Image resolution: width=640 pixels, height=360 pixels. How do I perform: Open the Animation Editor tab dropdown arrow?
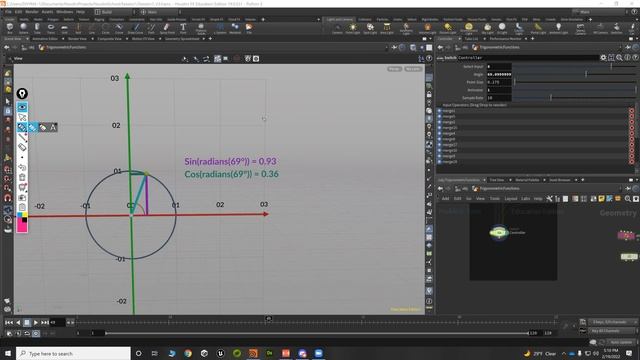click(x=63, y=39)
